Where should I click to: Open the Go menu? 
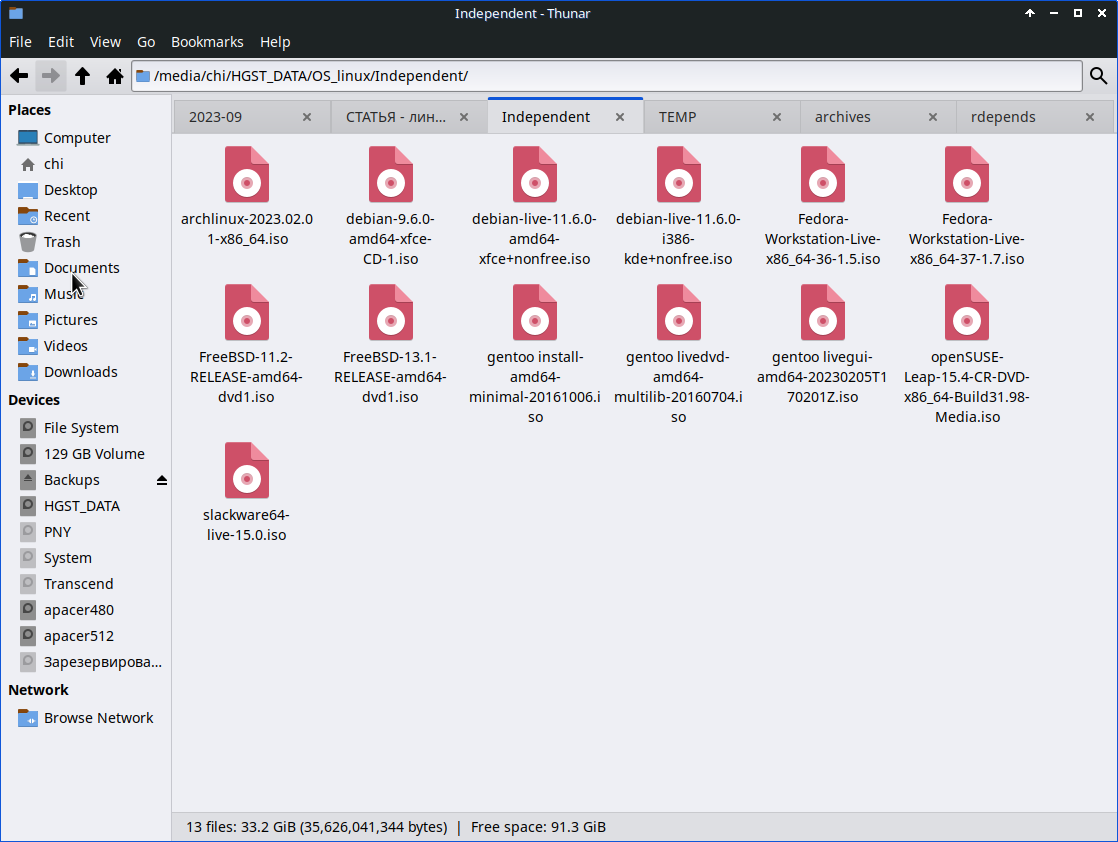coord(145,42)
